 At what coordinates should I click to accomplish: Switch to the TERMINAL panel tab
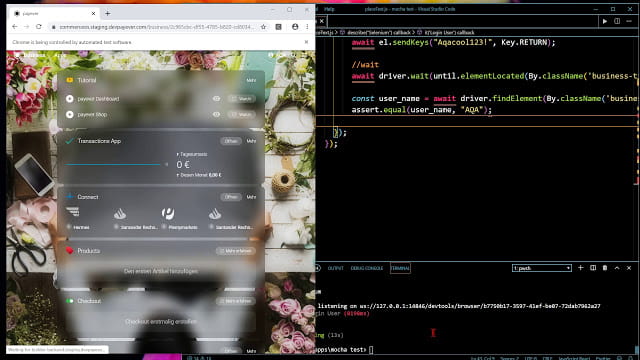click(x=400, y=268)
